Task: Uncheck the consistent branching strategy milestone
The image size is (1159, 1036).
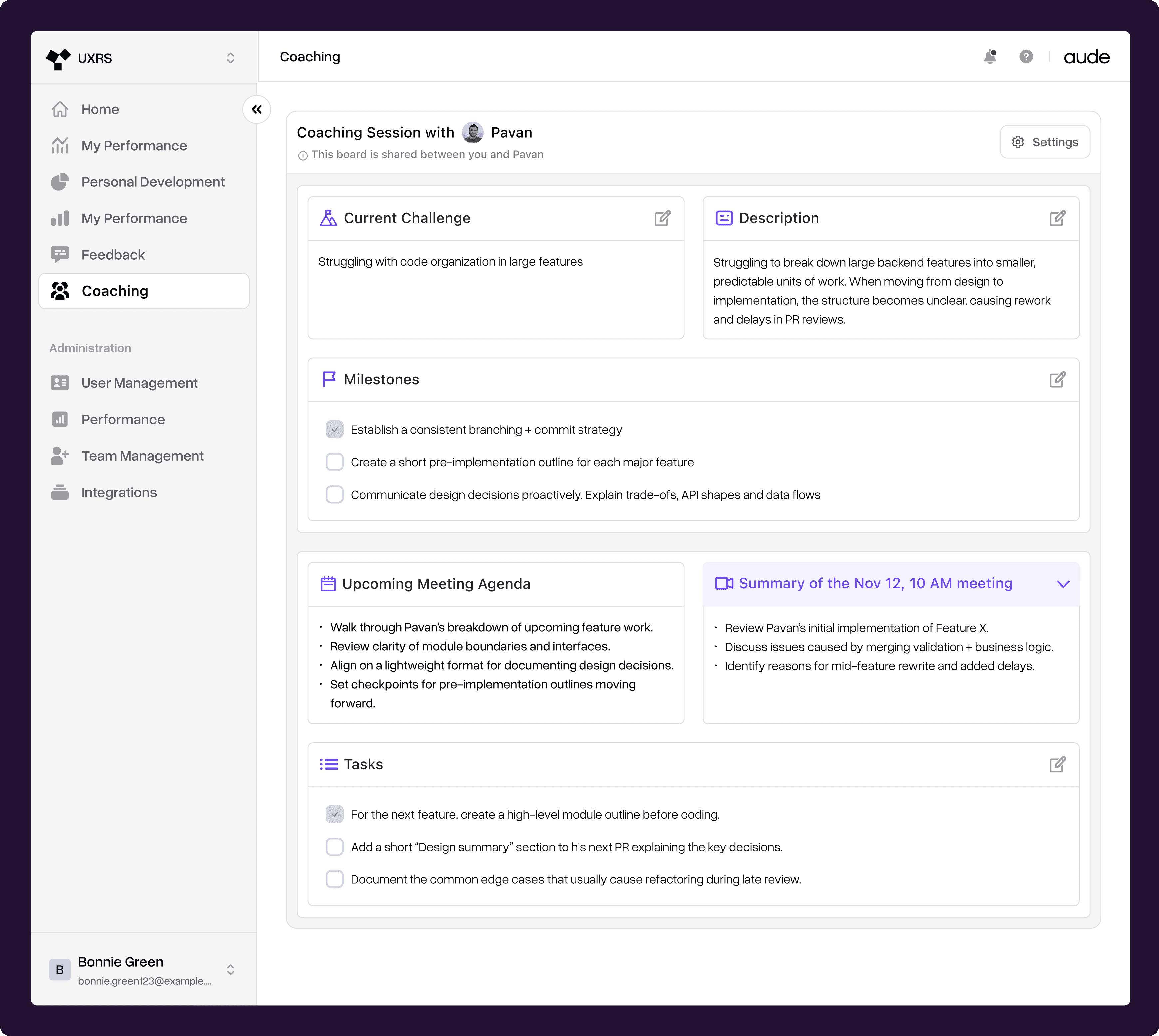Action: pyautogui.click(x=335, y=430)
